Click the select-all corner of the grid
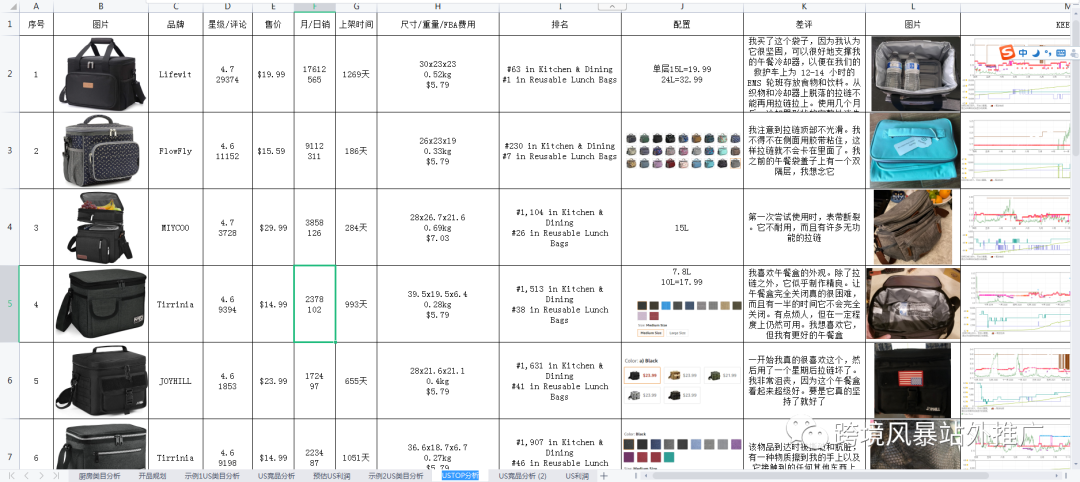The image size is (1080, 482). pyautogui.click(x=9, y=7)
